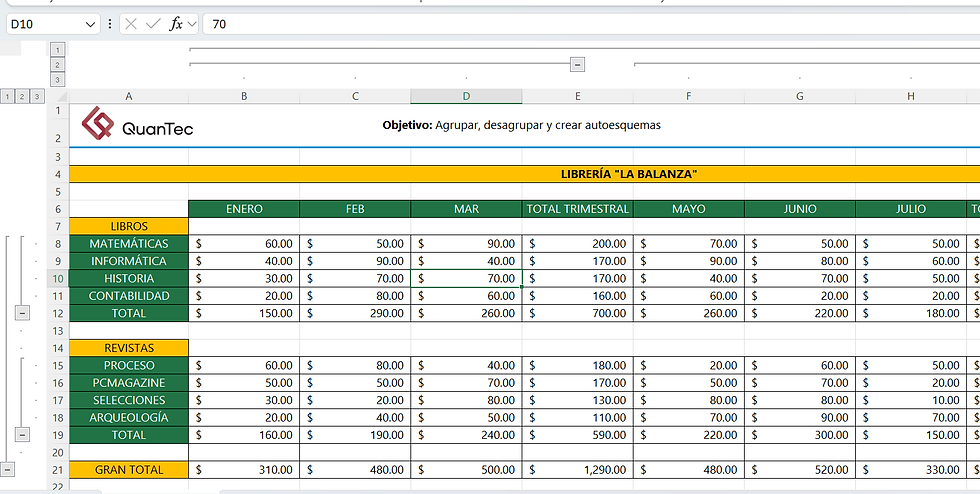Screen dimensions: 980x494
Task: Select row 10 header
Action: coord(58,278)
